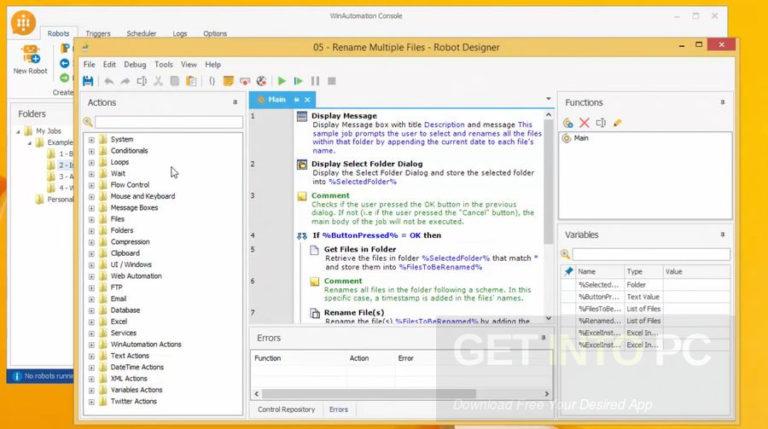This screenshot has width=768, height=429.
Task: Open the View menu
Action: tap(189, 65)
